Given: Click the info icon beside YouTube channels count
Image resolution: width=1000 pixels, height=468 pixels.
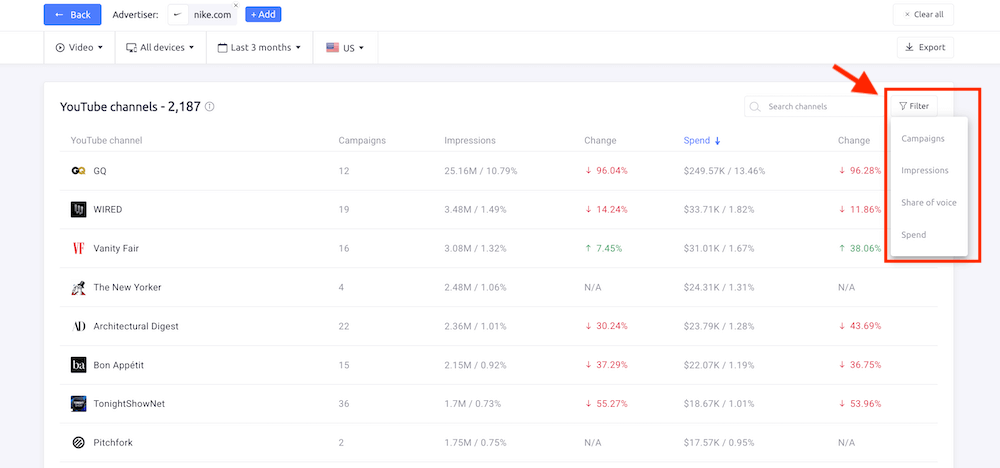Looking at the screenshot, I should 210,107.
